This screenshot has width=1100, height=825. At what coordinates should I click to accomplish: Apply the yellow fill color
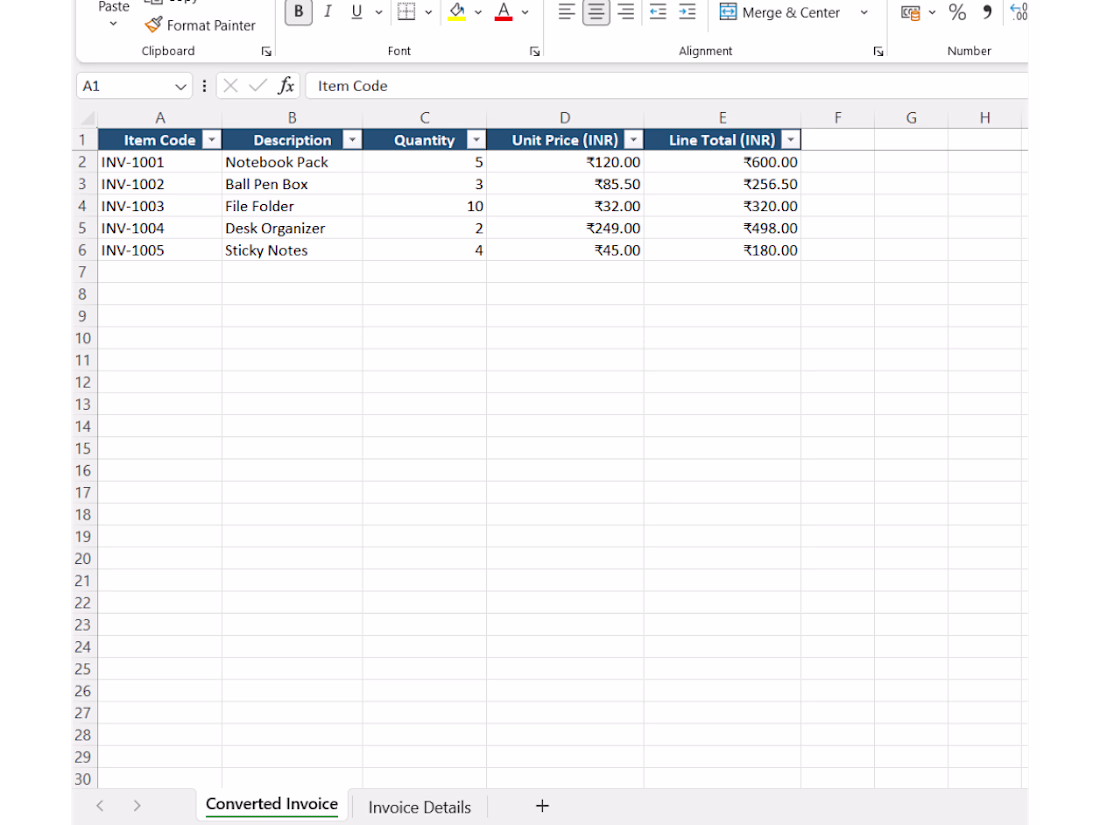point(457,12)
